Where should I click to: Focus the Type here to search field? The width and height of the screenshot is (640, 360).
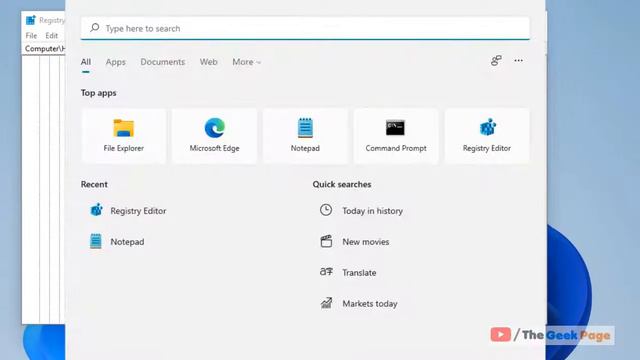[305, 28]
